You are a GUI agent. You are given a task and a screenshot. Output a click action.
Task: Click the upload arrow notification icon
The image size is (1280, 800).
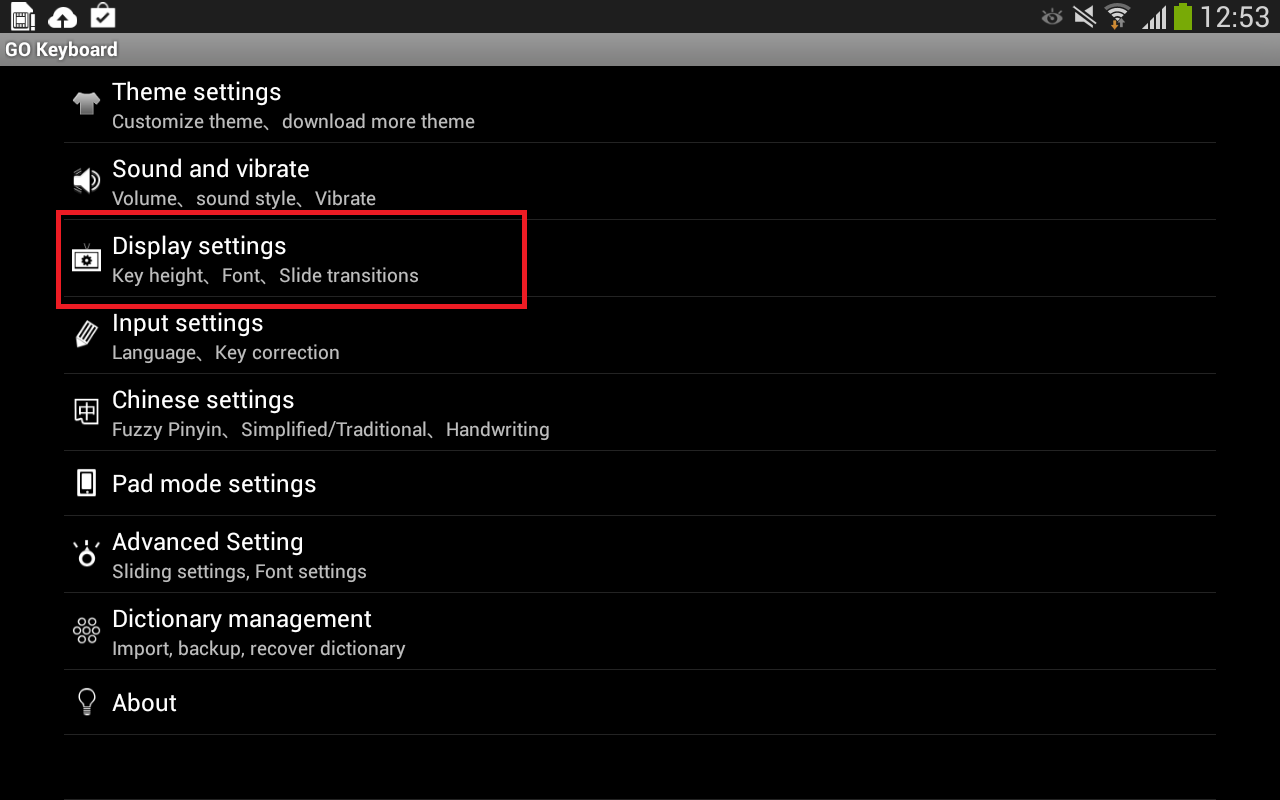click(62, 16)
